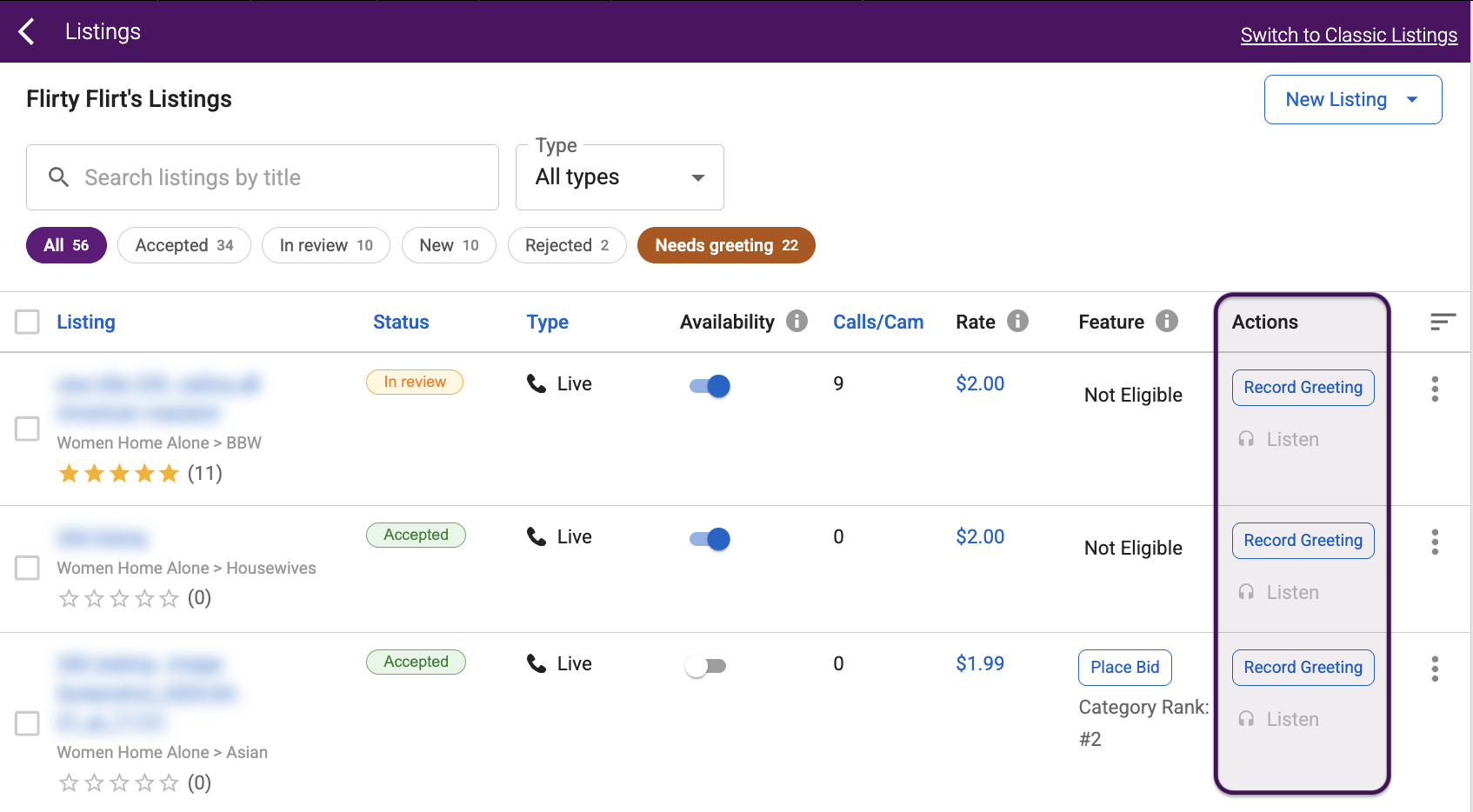Image resolution: width=1473 pixels, height=812 pixels.
Task: Check the box for the Housewives listing
Action: [28, 568]
